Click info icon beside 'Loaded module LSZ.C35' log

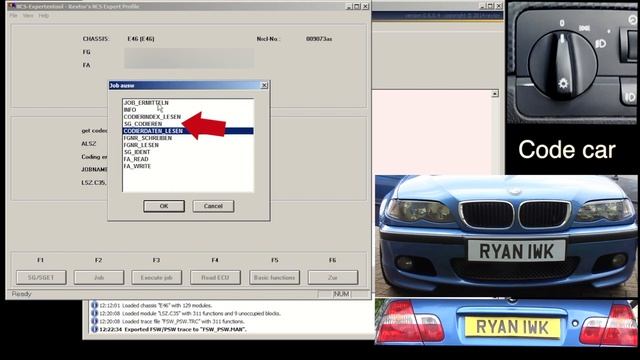94,313
